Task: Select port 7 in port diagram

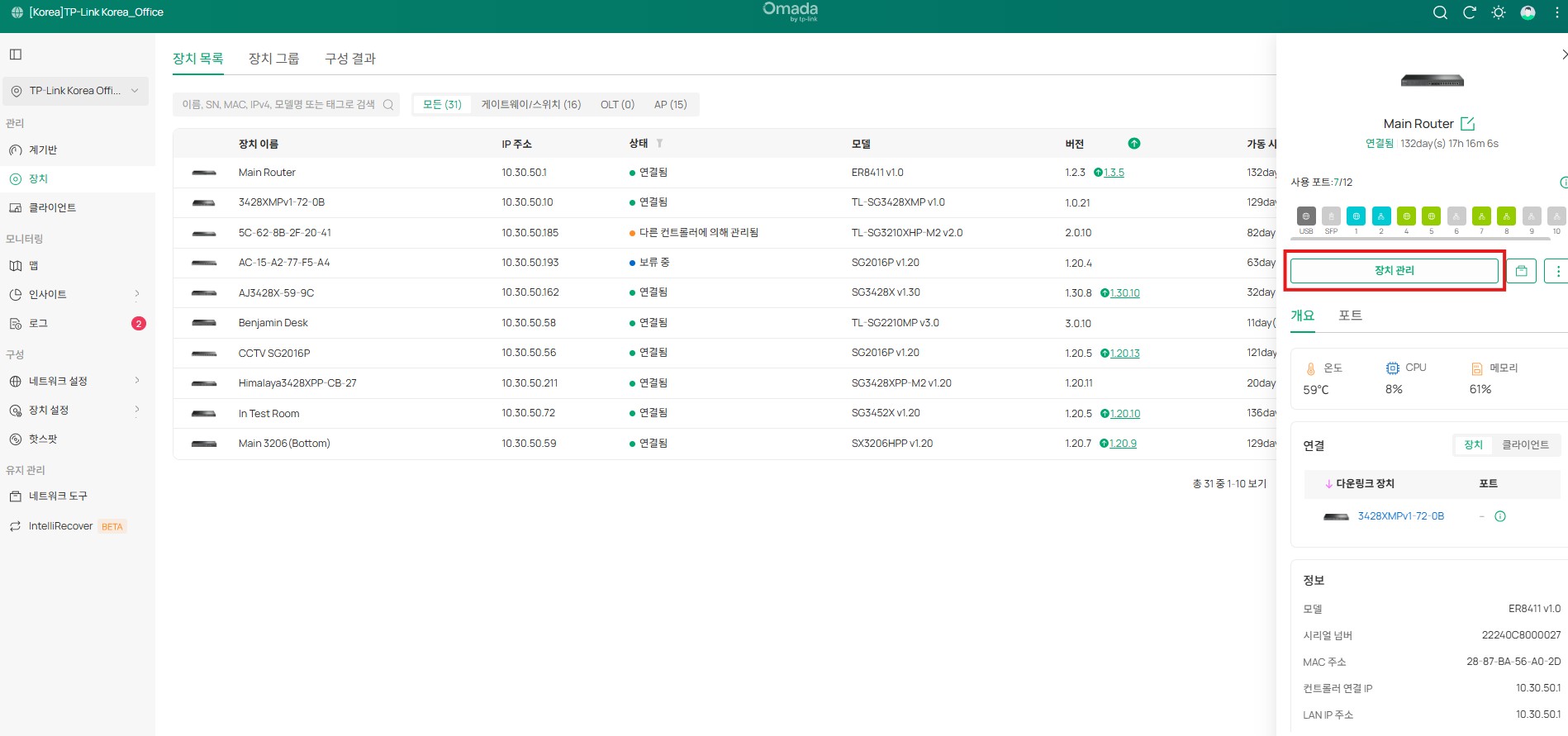Action: [1481, 216]
